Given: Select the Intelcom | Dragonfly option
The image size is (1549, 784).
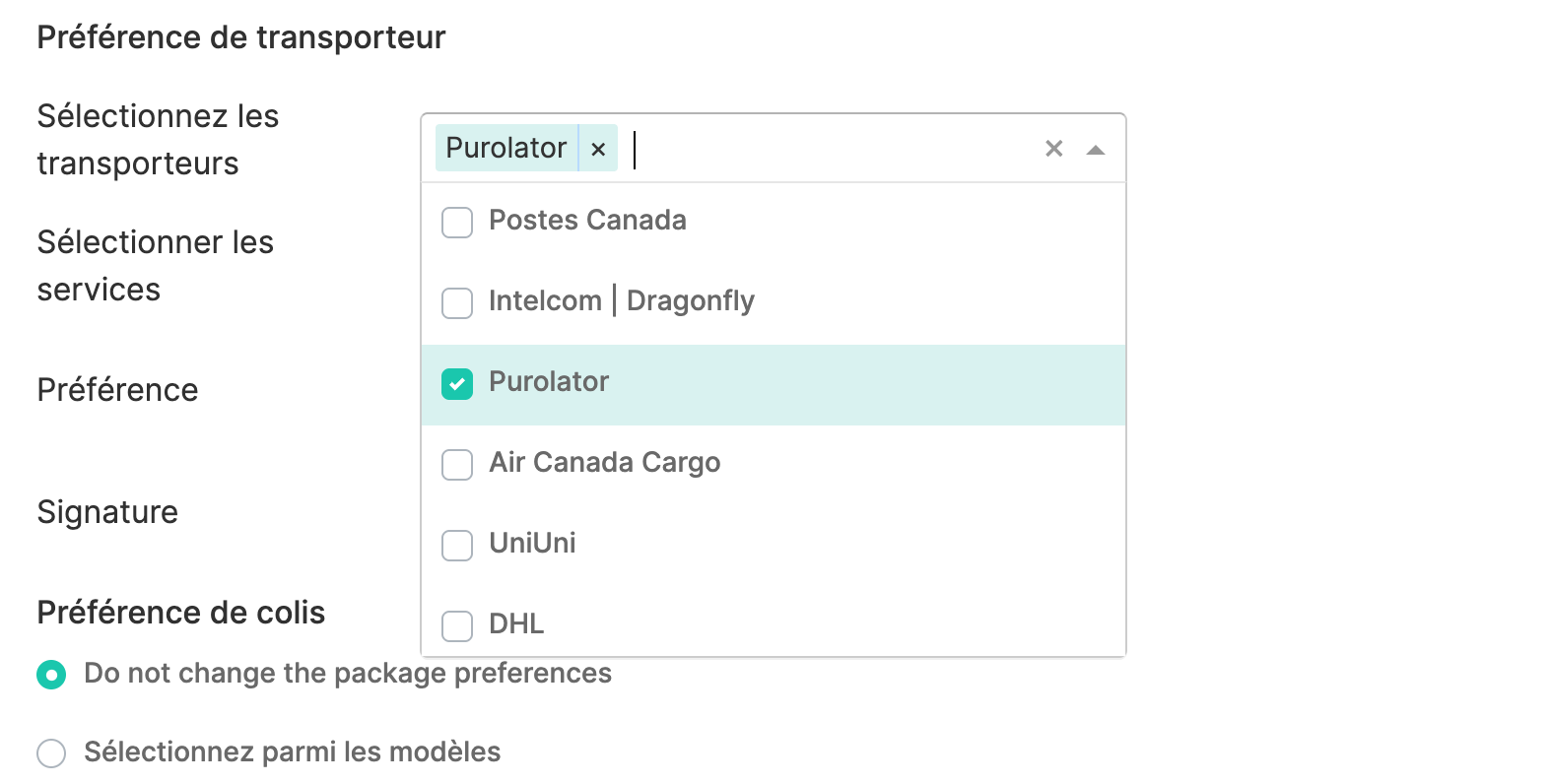Looking at the screenshot, I should point(621,300).
